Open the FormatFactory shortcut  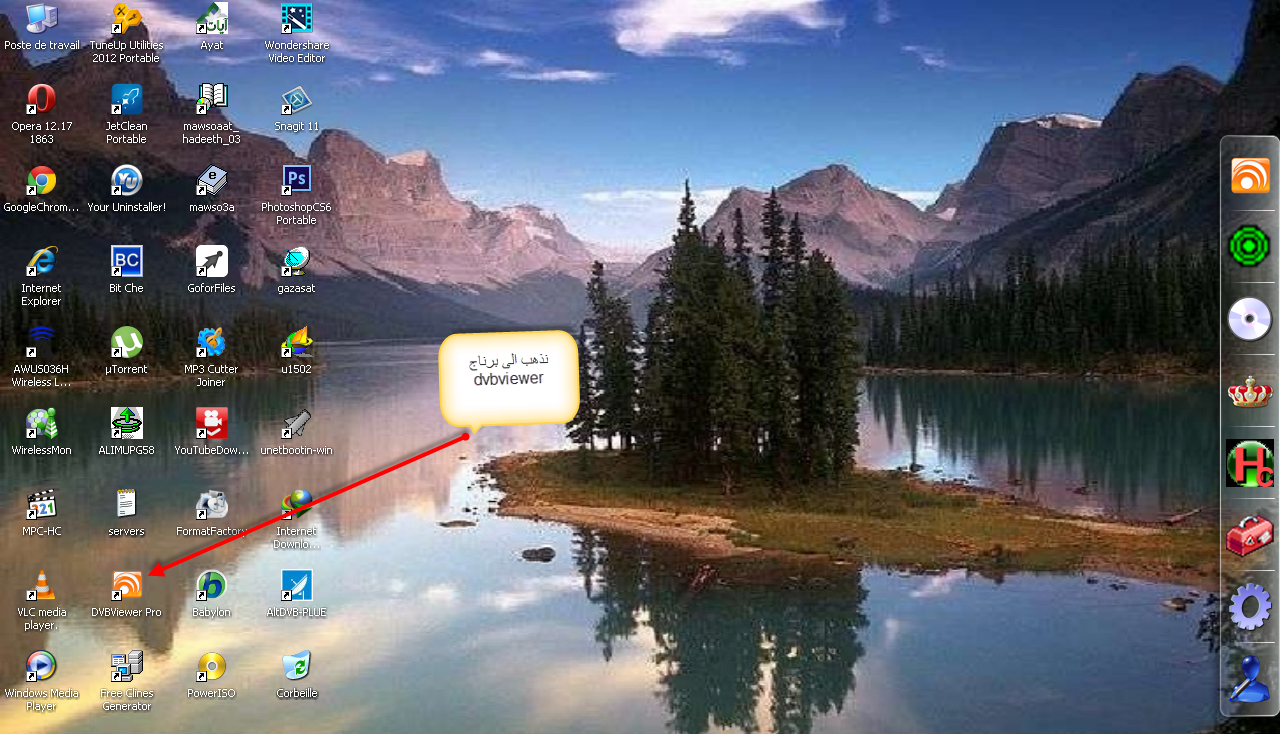[211, 504]
